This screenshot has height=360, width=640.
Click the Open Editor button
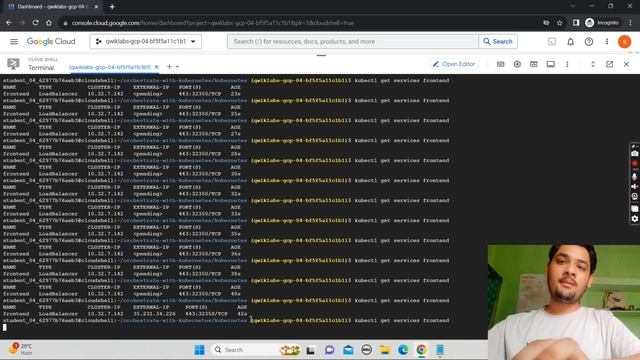(x=454, y=64)
